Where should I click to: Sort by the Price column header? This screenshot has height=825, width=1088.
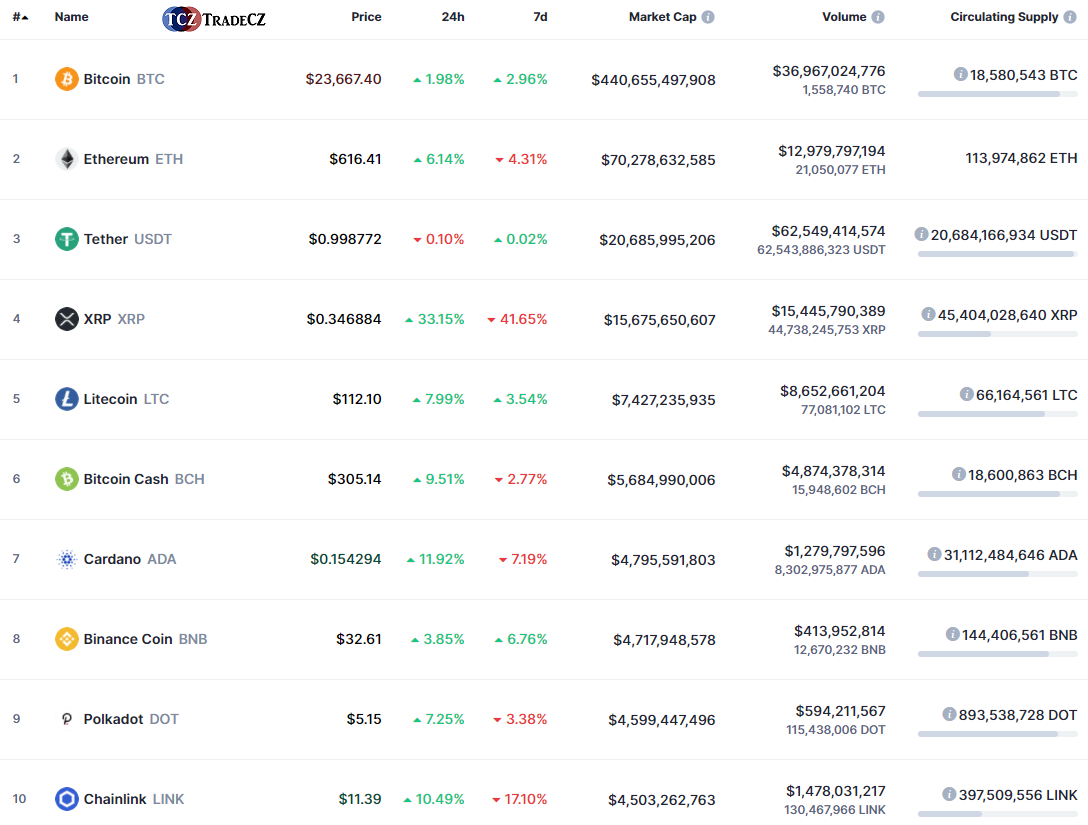pyautogui.click(x=366, y=17)
